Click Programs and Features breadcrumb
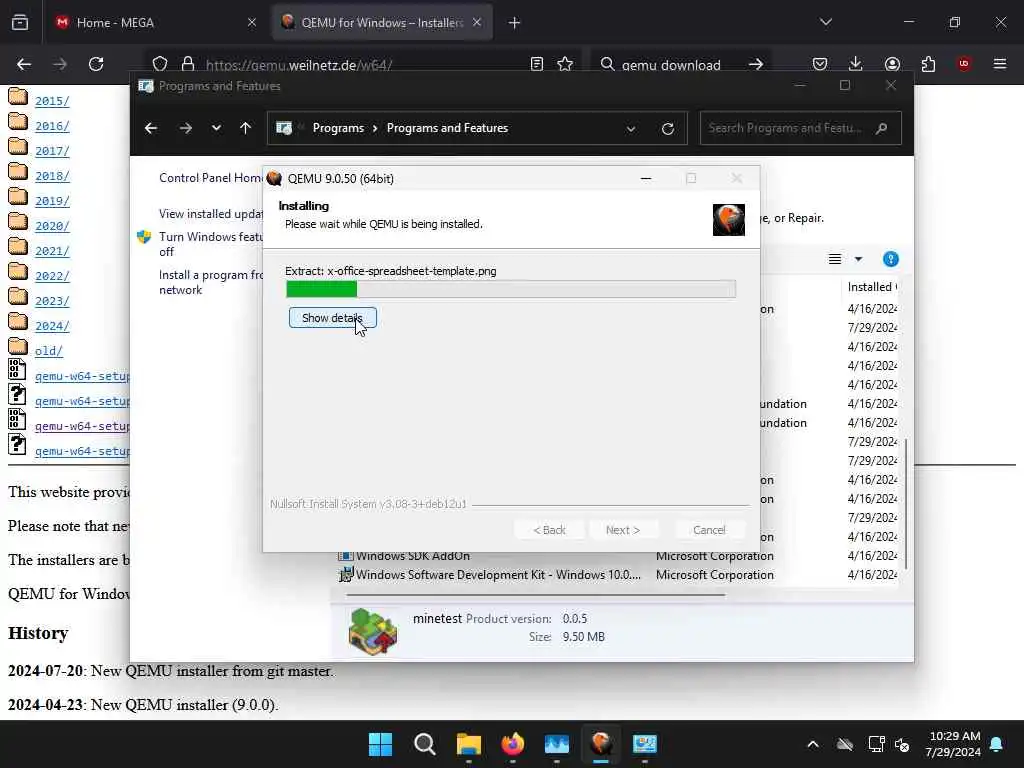The height and width of the screenshot is (768, 1024). click(447, 128)
